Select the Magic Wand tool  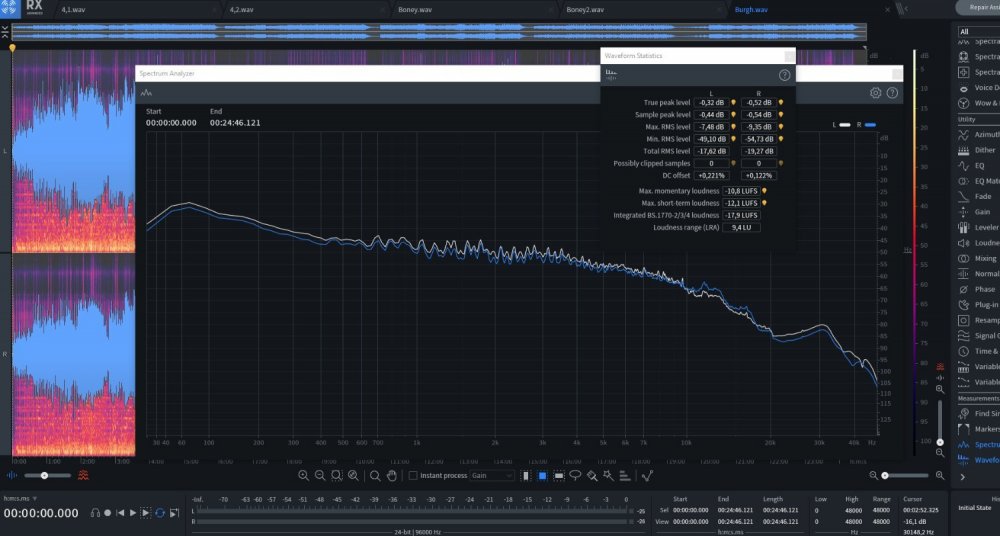pyautogui.click(x=608, y=475)
